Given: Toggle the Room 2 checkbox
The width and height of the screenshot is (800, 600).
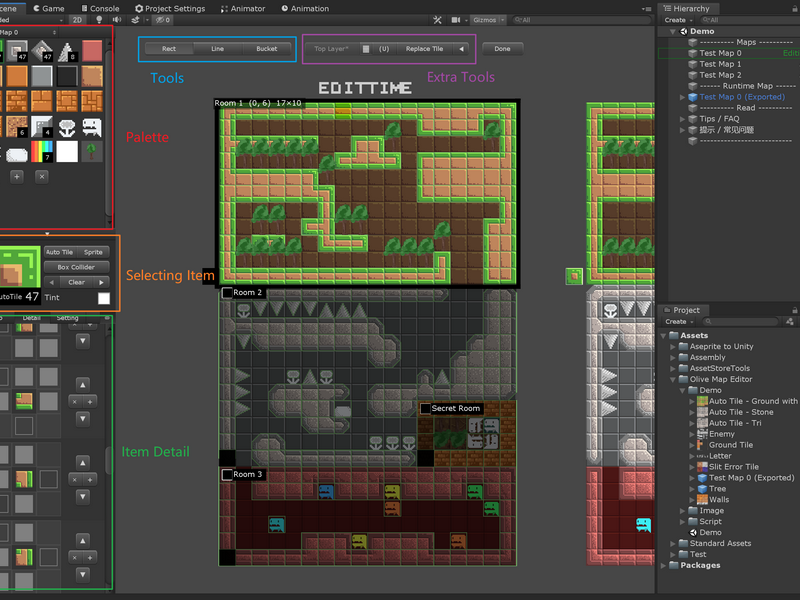Looking at the screenshot, I should point(228,293).
